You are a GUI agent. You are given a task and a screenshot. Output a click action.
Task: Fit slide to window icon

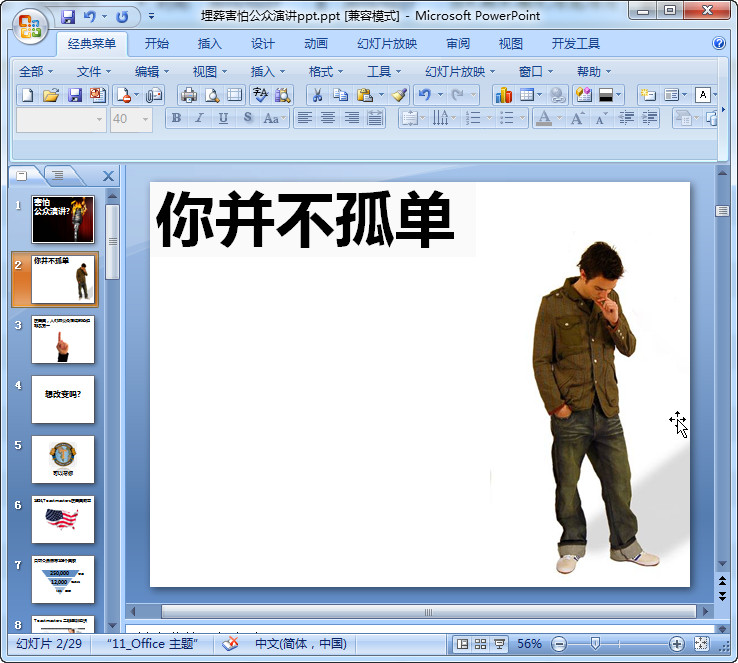tap(701, 644)
